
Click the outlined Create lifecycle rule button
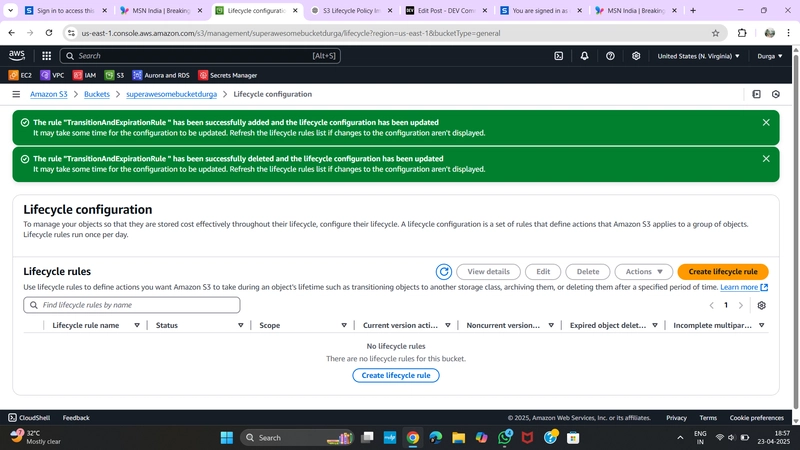pyautogui.click(x=396, y=376)
